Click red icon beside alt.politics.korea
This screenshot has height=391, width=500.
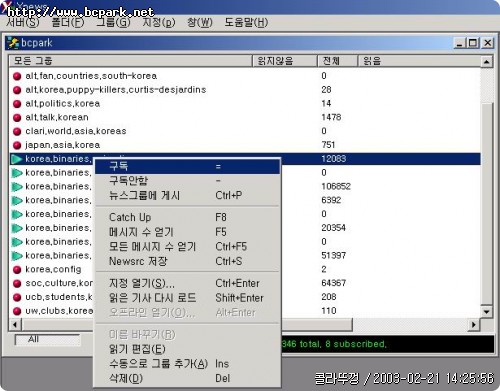[17, 104]
